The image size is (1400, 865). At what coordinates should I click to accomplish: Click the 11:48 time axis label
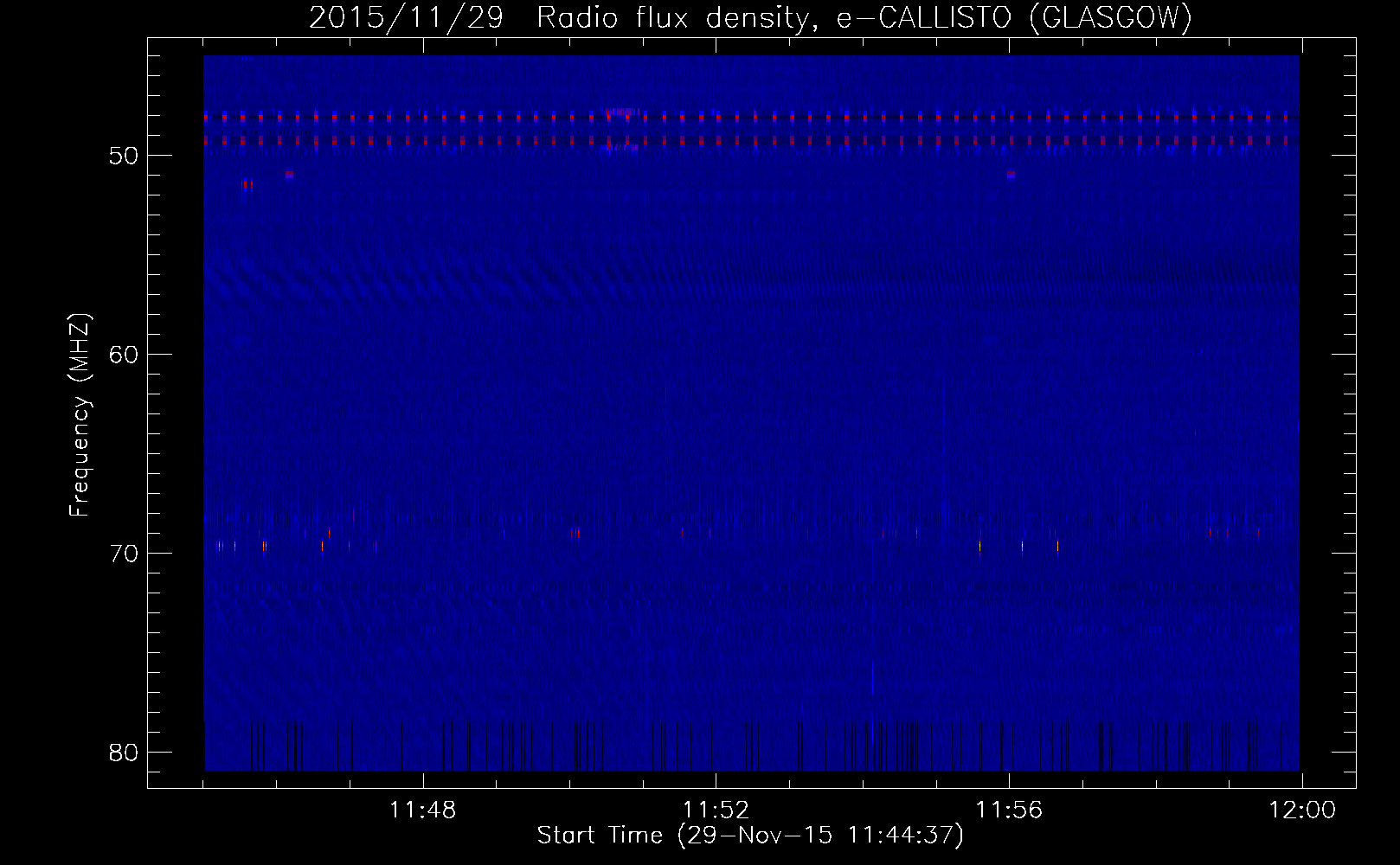pos(422,811)
